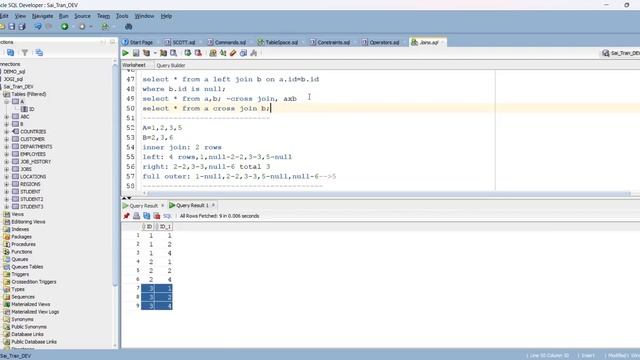Expand the LOCATIONS table node
640x360 pixels.
point(7,177)
